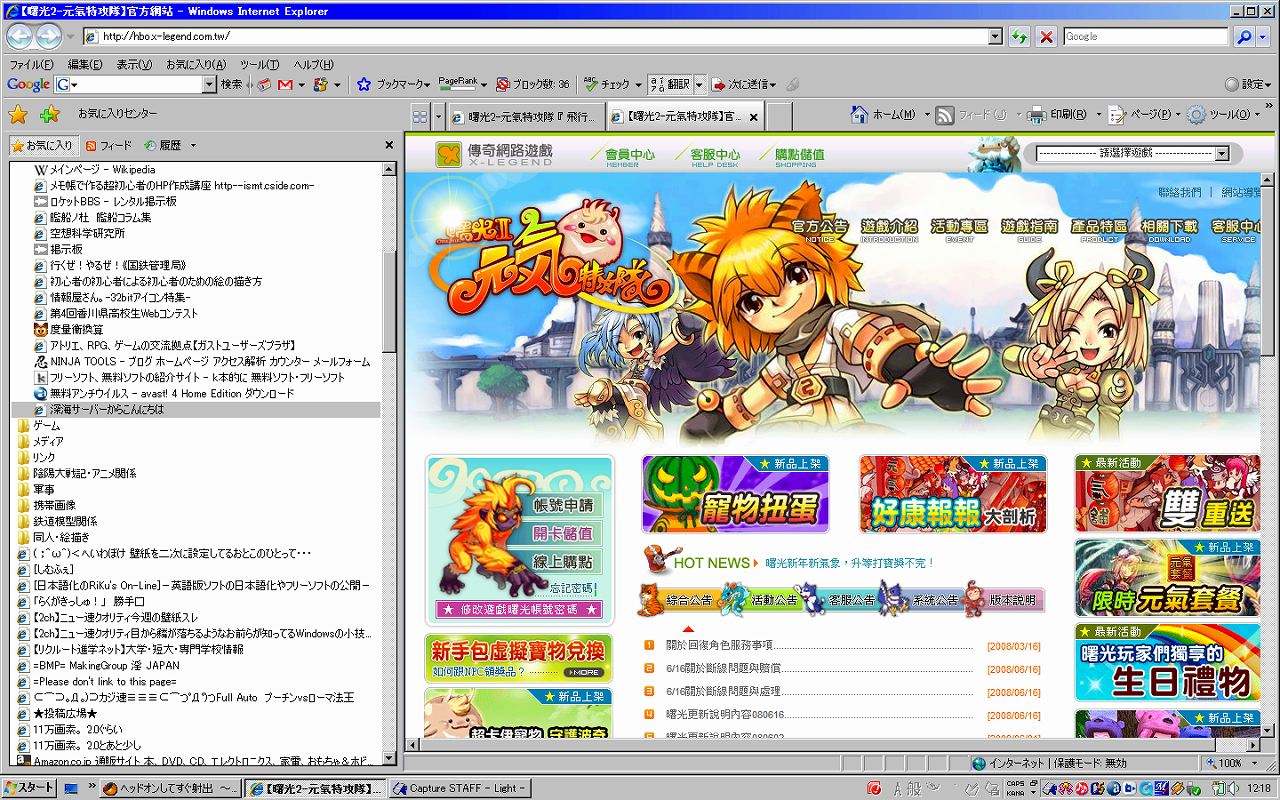Open the 好康報報 大剖析 banner
This screenshot has height=800, width=1280.
pos(953,494)
